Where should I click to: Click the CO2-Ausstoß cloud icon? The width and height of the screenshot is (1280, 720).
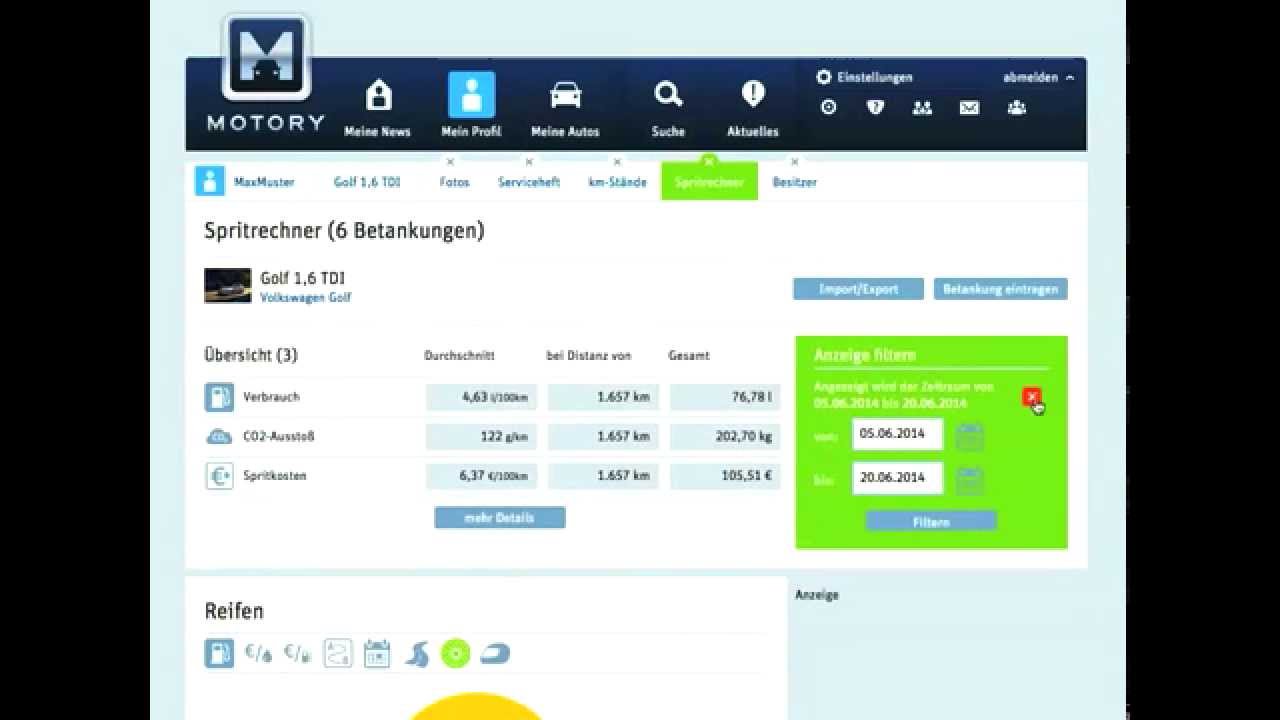tap(219, 437)
